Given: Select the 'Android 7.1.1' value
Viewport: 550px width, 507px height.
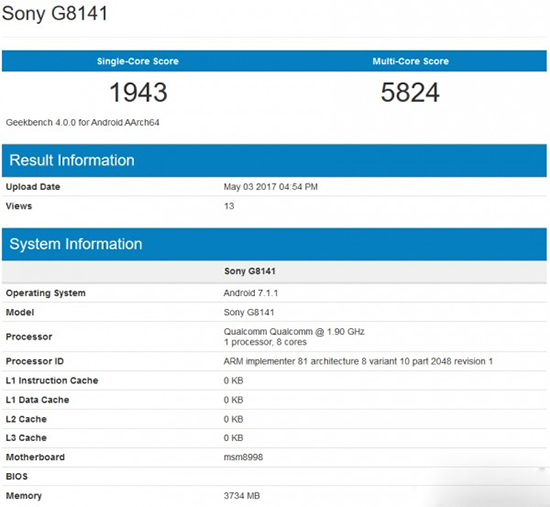Looking at the screenshot, I should (x=251, y=293).
